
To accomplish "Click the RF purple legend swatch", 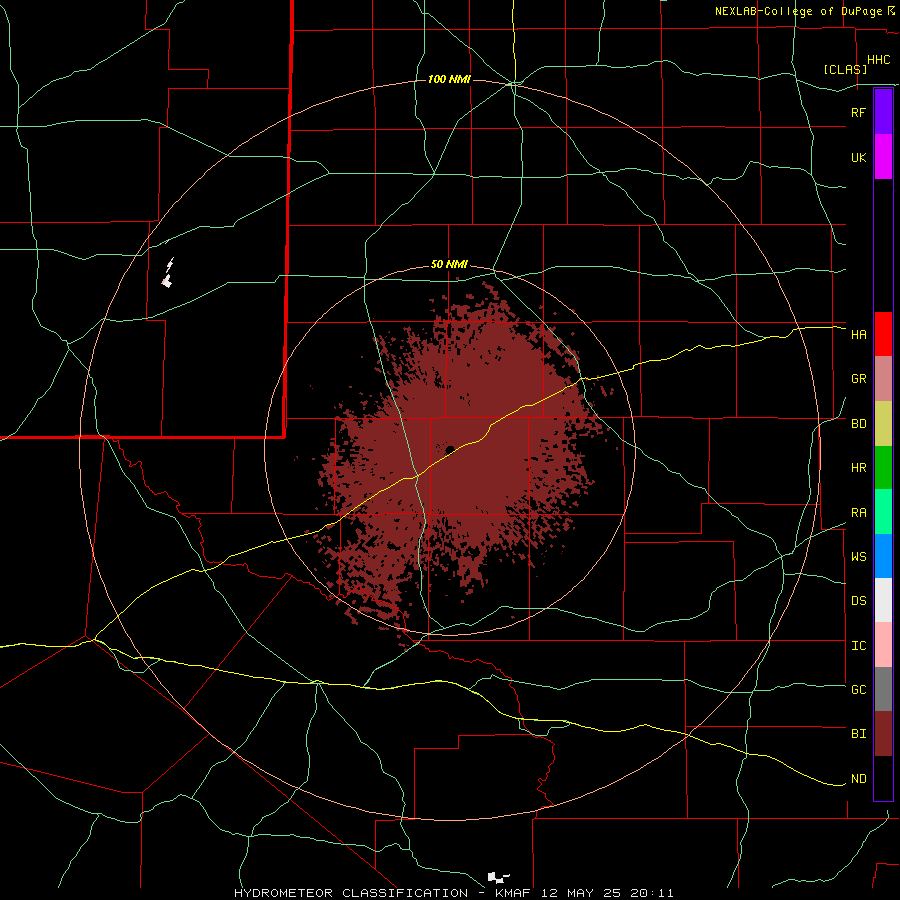I will click(x=883, y=112).
